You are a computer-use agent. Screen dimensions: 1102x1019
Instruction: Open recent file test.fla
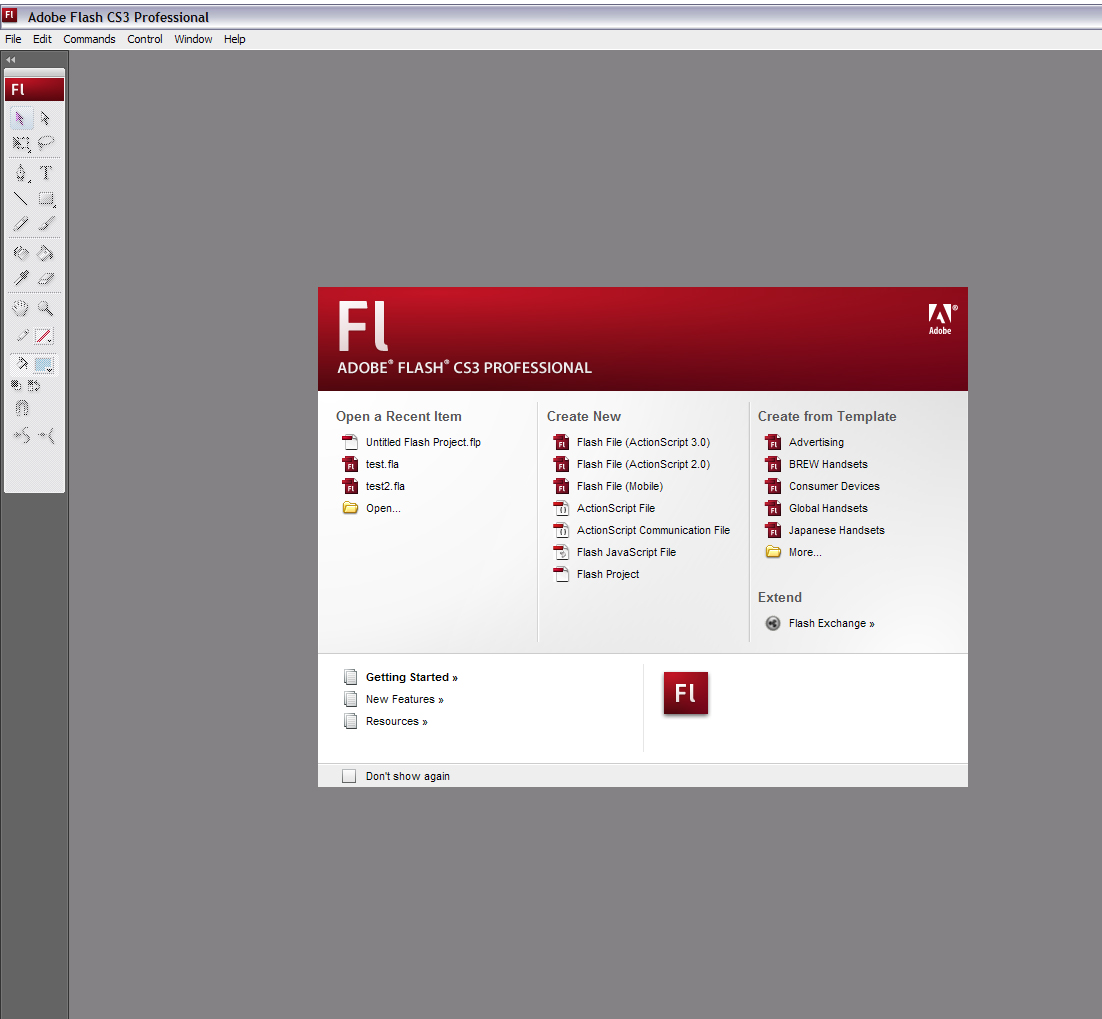tap(370, 464)
